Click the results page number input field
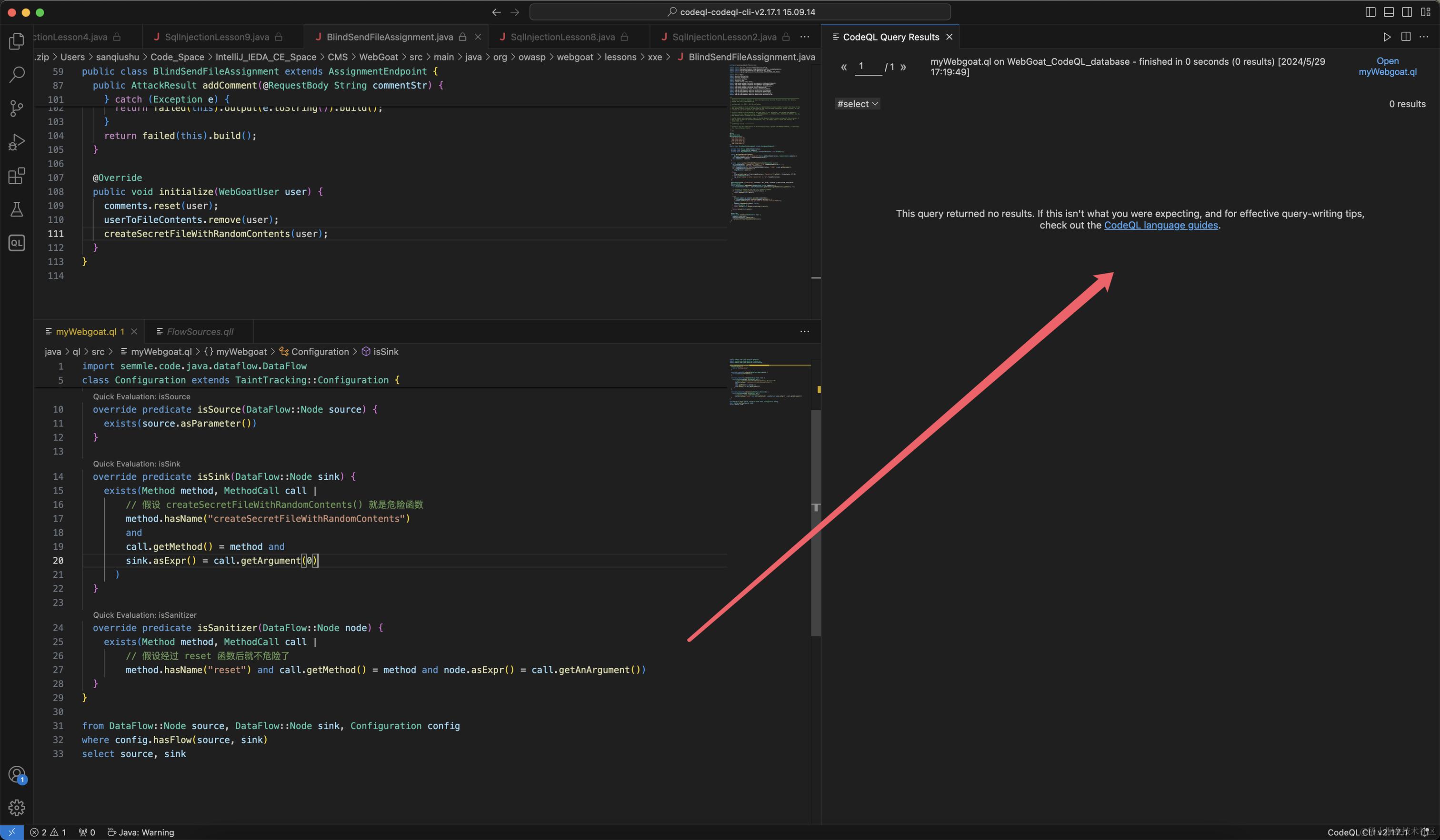The height and width of the screenshot is (840, 1440). click(868, 66)
